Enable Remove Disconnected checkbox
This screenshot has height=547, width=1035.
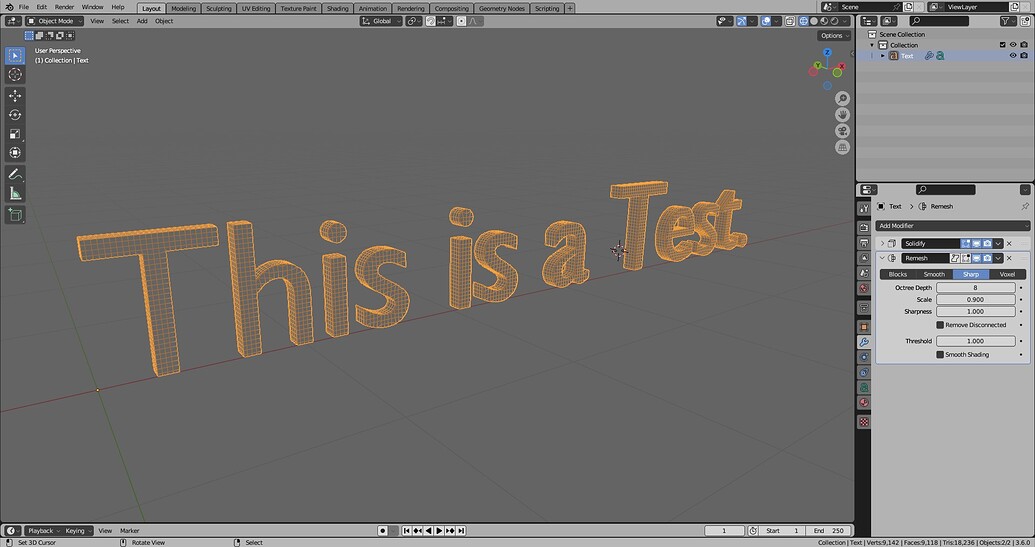point(940,325)
